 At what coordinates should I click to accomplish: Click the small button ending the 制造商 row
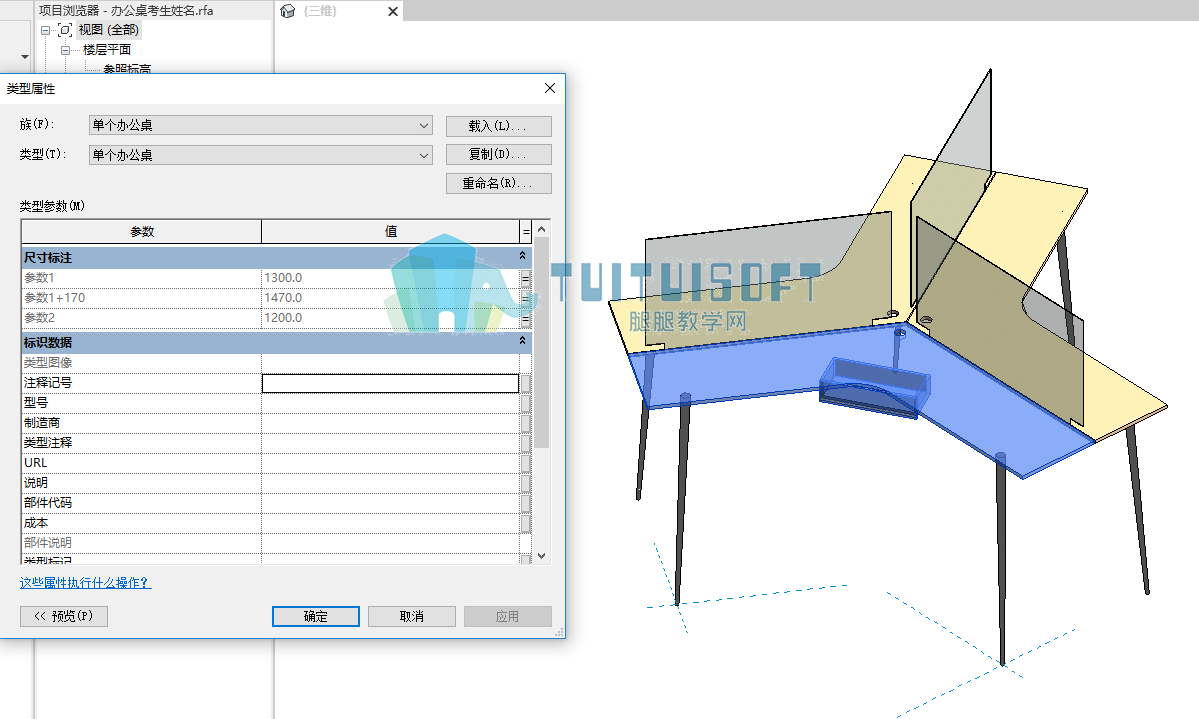[x=525, y=423]
